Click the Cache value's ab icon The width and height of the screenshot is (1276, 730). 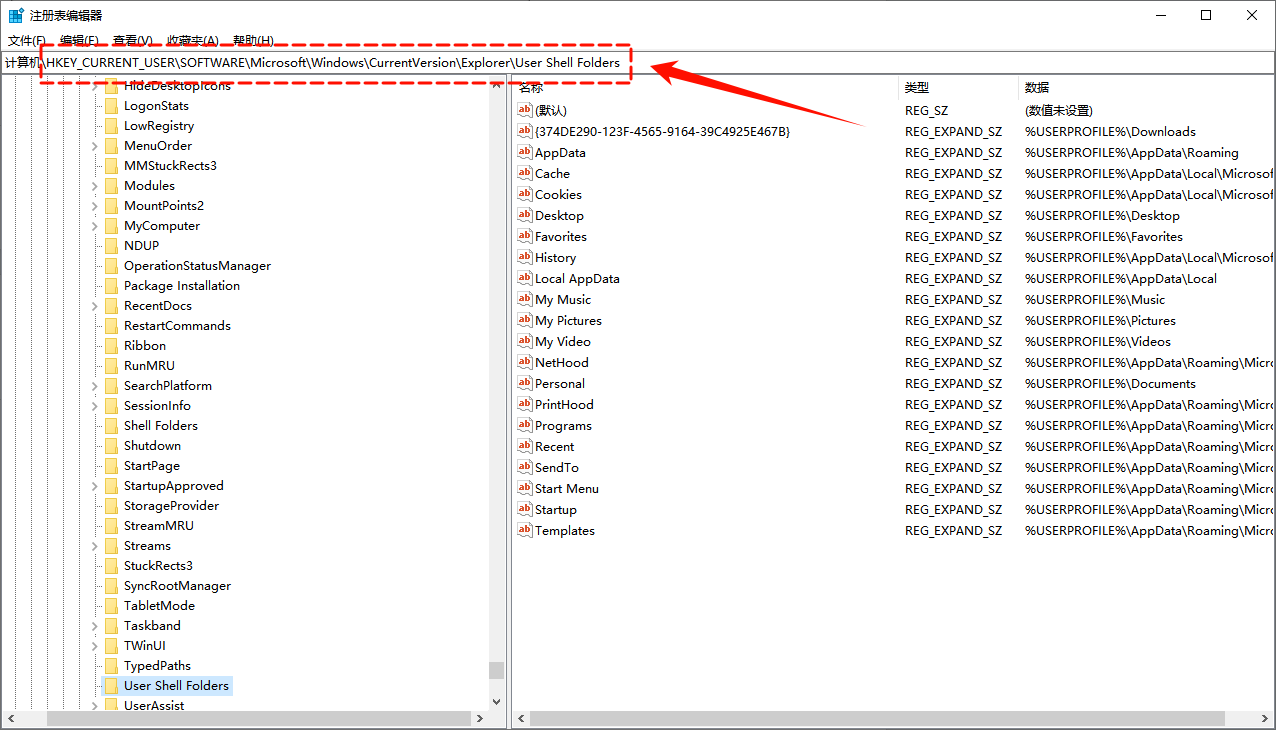[x=524, y=173]
